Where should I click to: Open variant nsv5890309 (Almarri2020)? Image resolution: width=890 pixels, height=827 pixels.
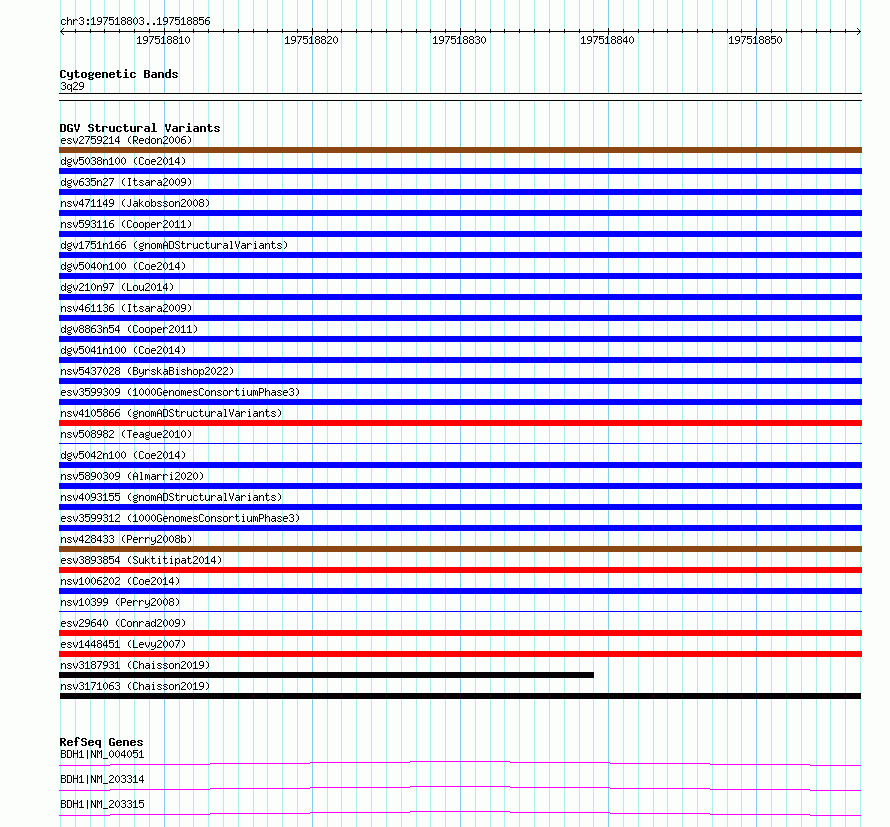pyautogui.click(x=132, y=476)
